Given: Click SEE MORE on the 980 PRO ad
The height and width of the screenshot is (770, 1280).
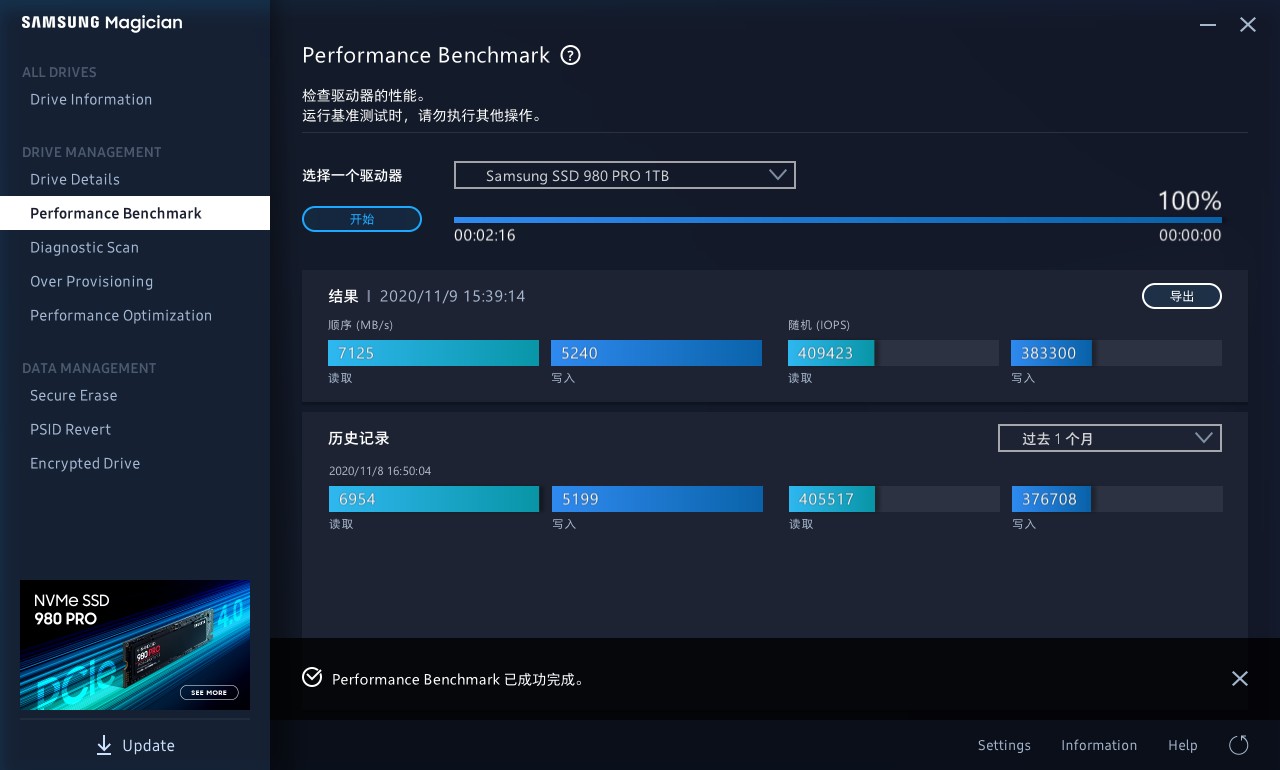Looking at the screenshot, I should click(x=209, y=692).
